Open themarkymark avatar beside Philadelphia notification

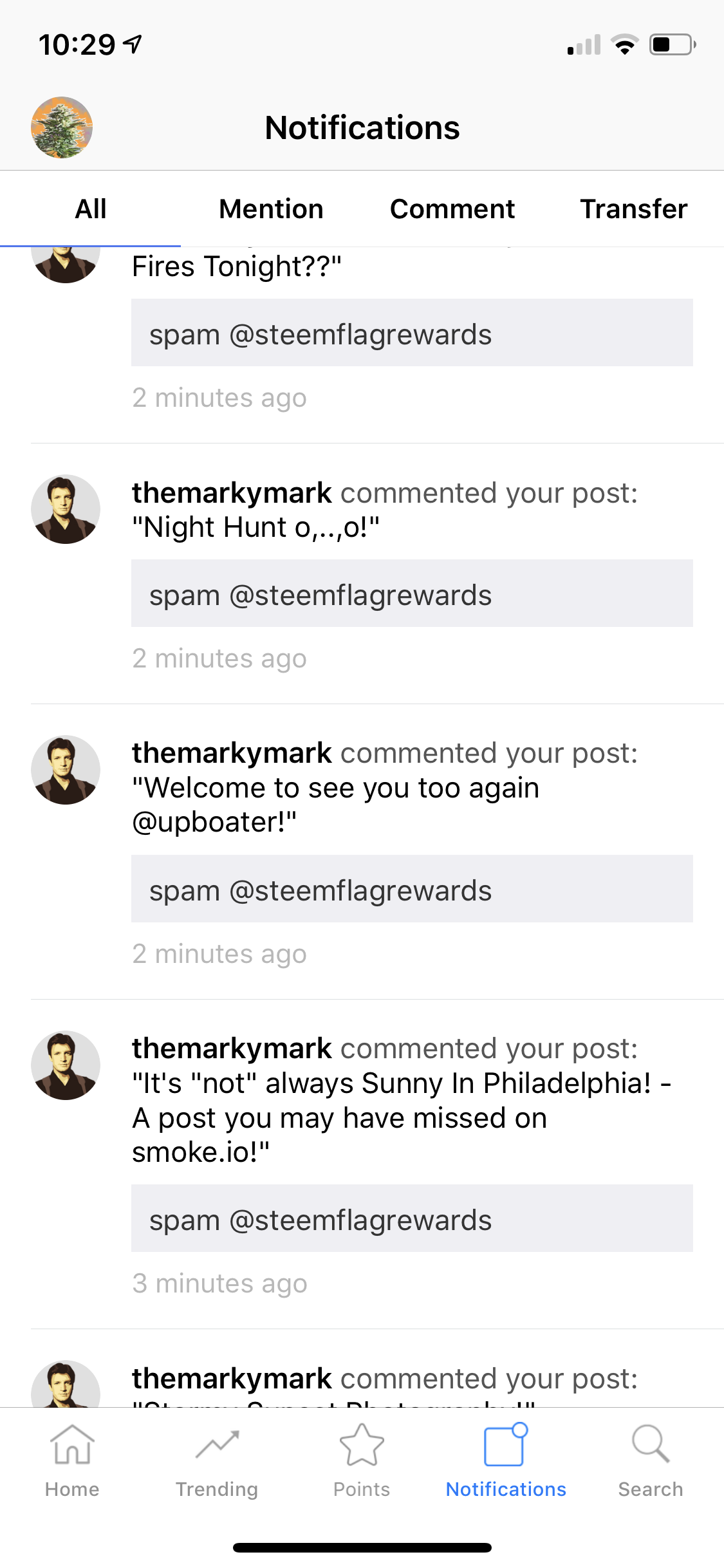coord(66,1065)
